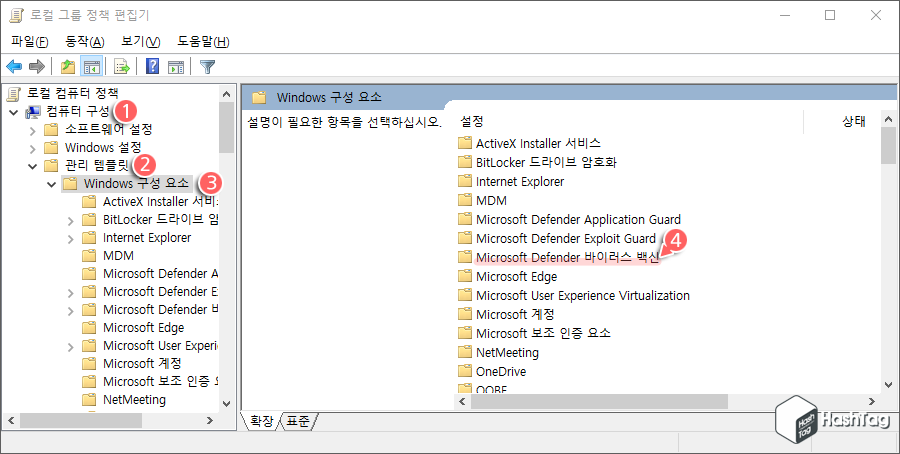This screenshot has width=900, height=454.
Task: Click Microsoft Edge in the settings list
Action: (517, 277)
